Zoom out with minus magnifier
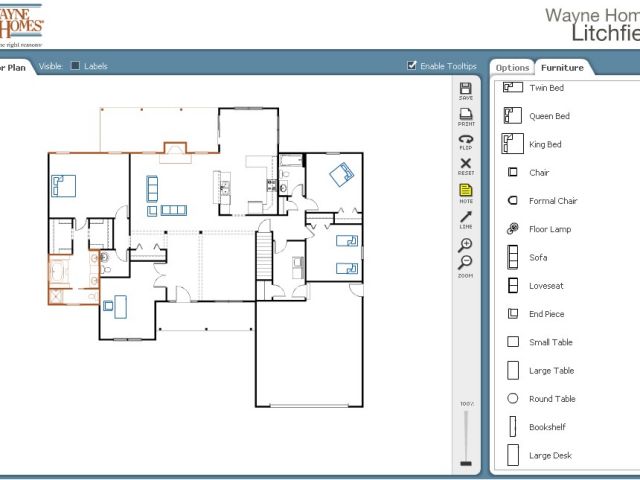Screen dimensions: 640x480 point(466,263)
